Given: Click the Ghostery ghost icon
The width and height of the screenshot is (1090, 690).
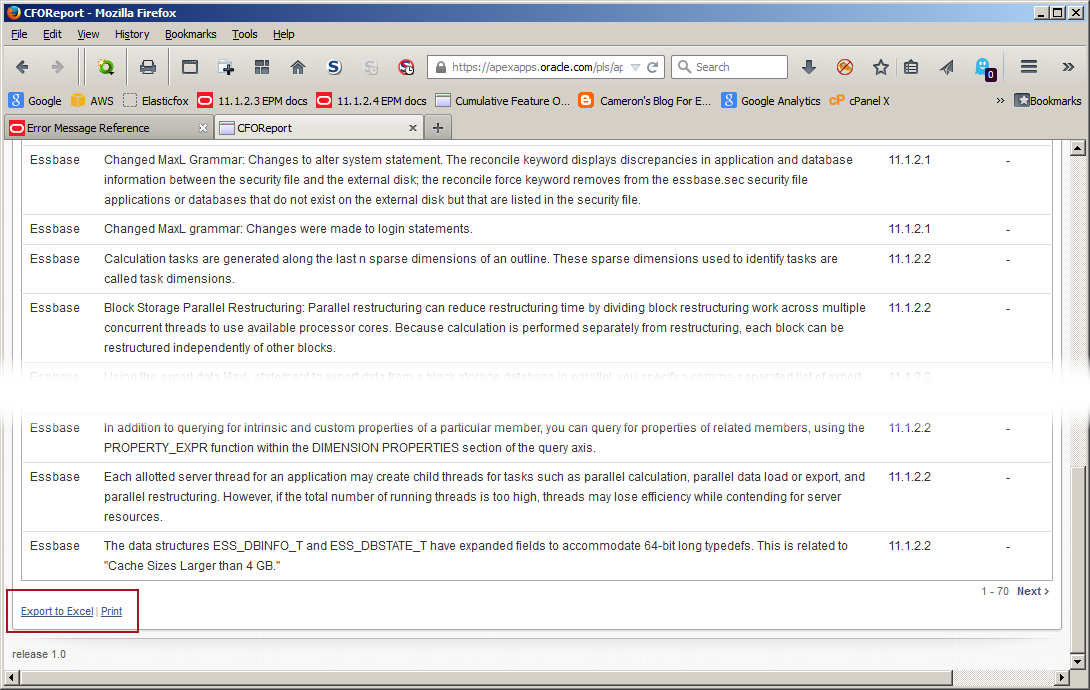Looking at the screenshot, I should tap(985, 68).
